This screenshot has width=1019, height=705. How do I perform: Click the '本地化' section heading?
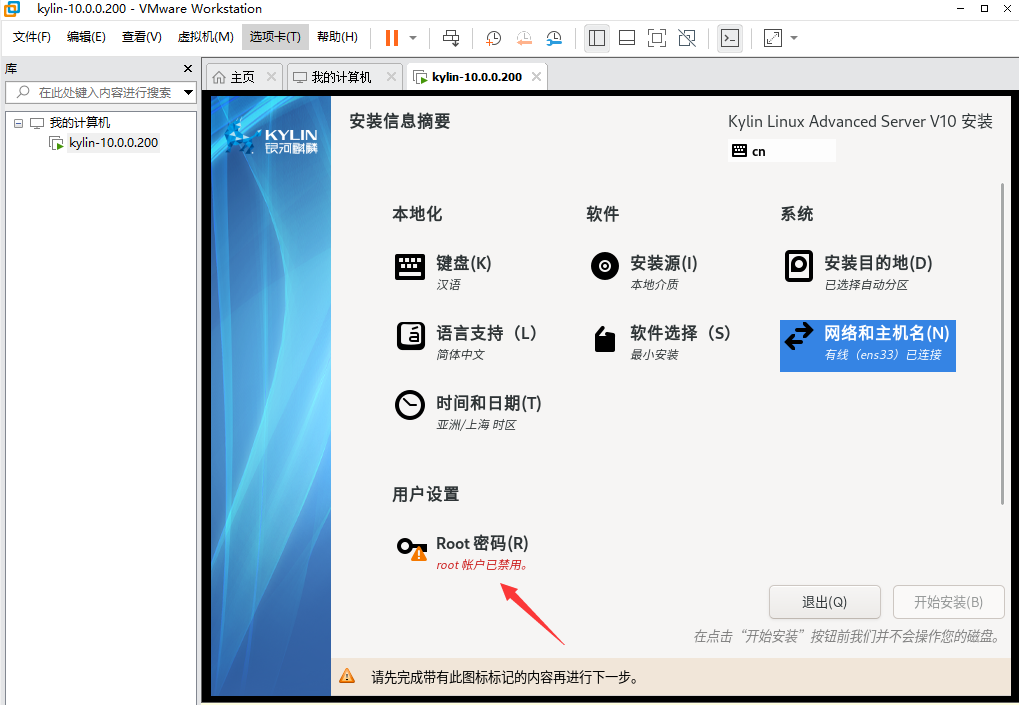pyautogui.click(x=417, y=214)
